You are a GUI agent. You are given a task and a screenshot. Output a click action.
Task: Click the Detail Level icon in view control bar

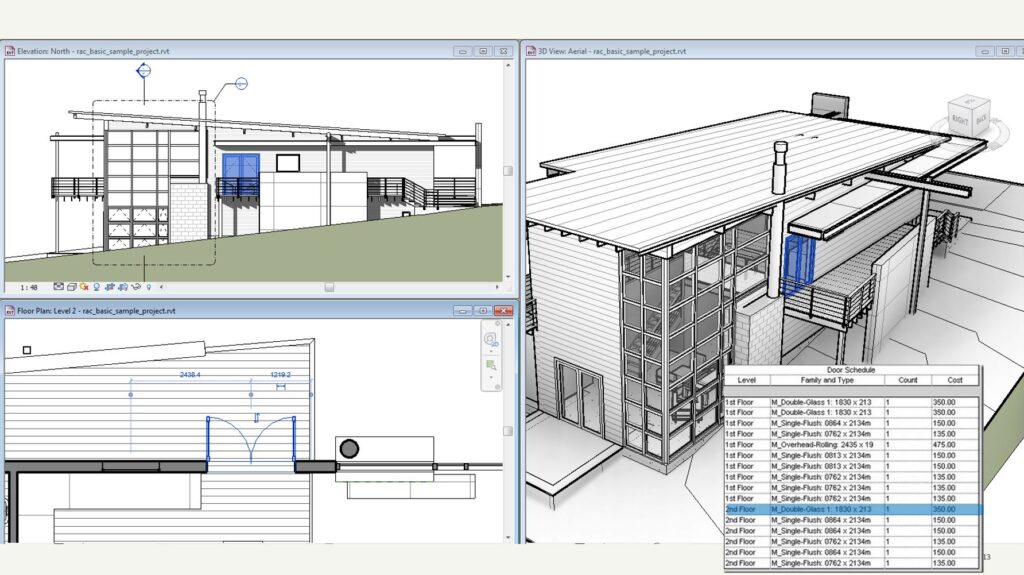tap(59, 287)
